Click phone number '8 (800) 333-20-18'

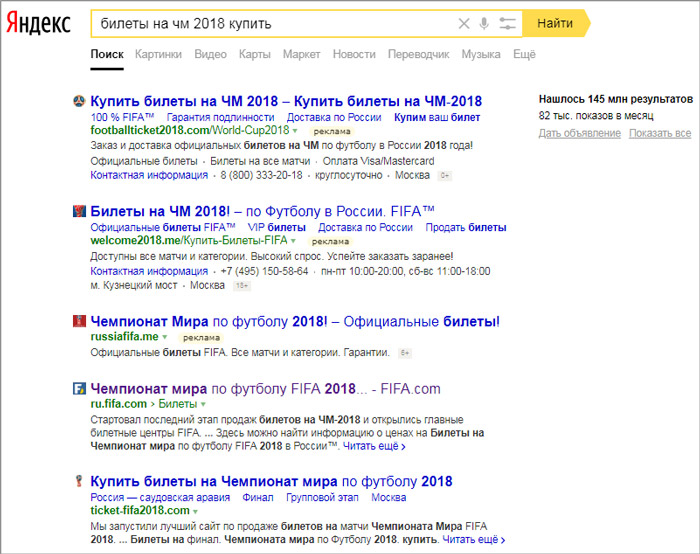[261, 175]
